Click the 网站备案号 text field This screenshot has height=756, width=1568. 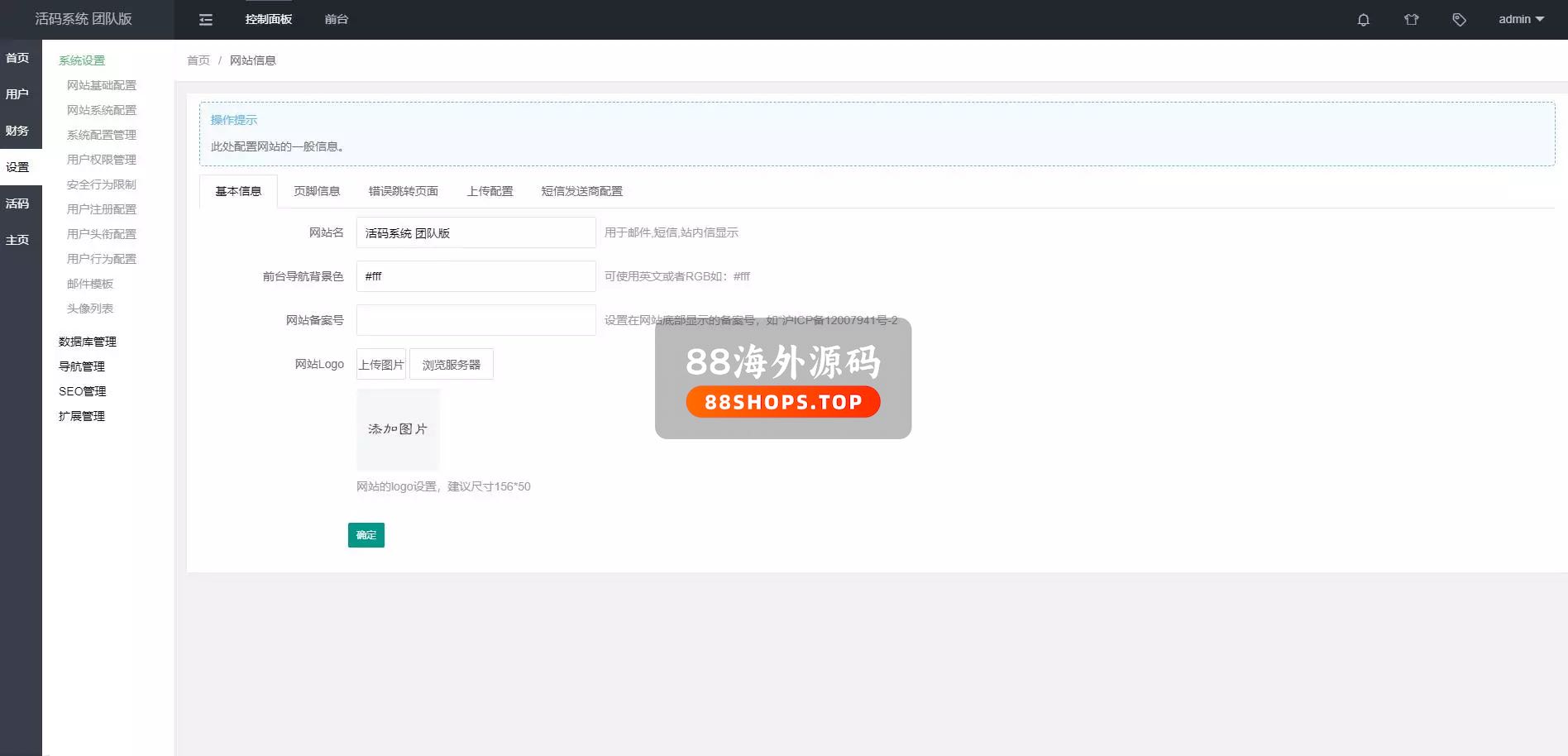pyautogui.click(x=476, y=320)
